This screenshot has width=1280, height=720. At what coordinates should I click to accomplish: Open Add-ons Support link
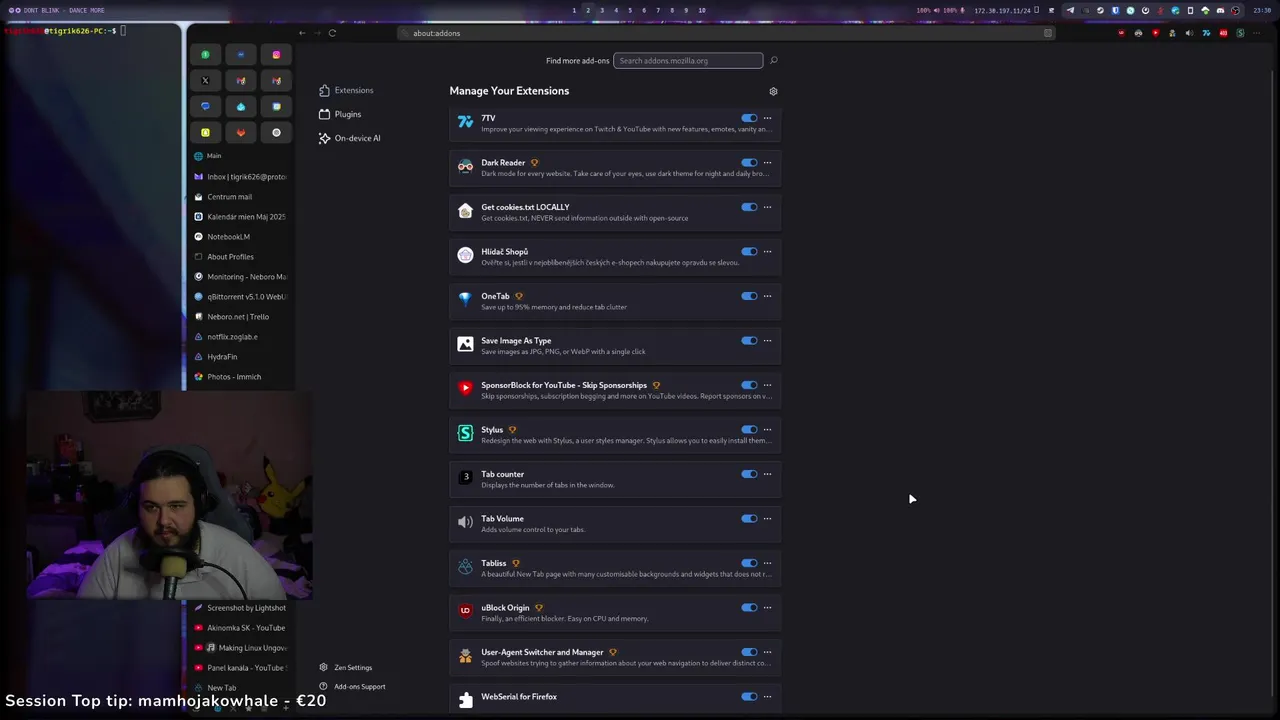point(352,686)
